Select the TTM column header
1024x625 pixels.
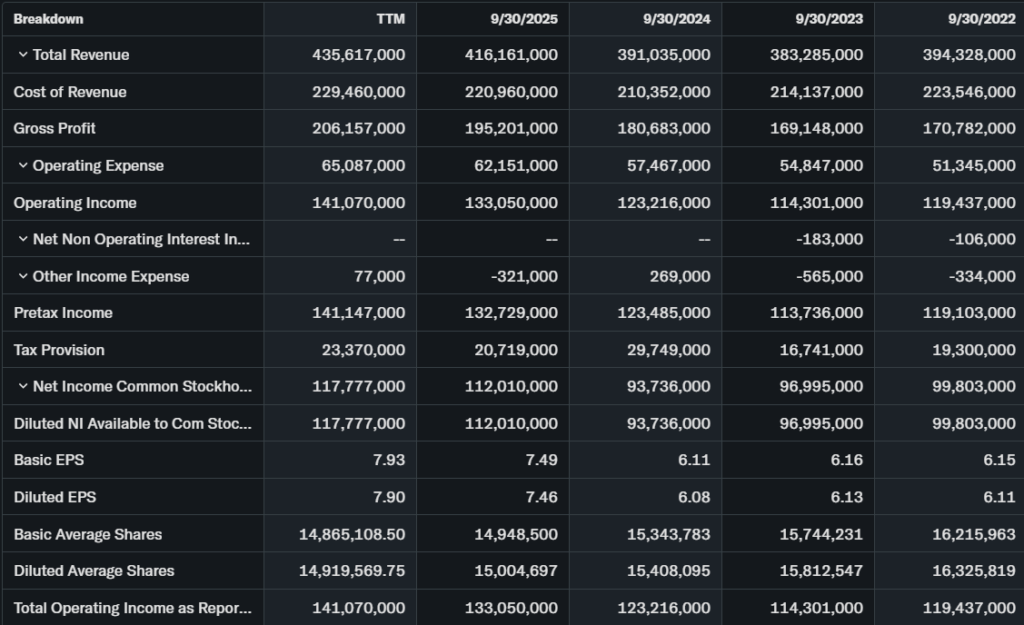[391, 19]
